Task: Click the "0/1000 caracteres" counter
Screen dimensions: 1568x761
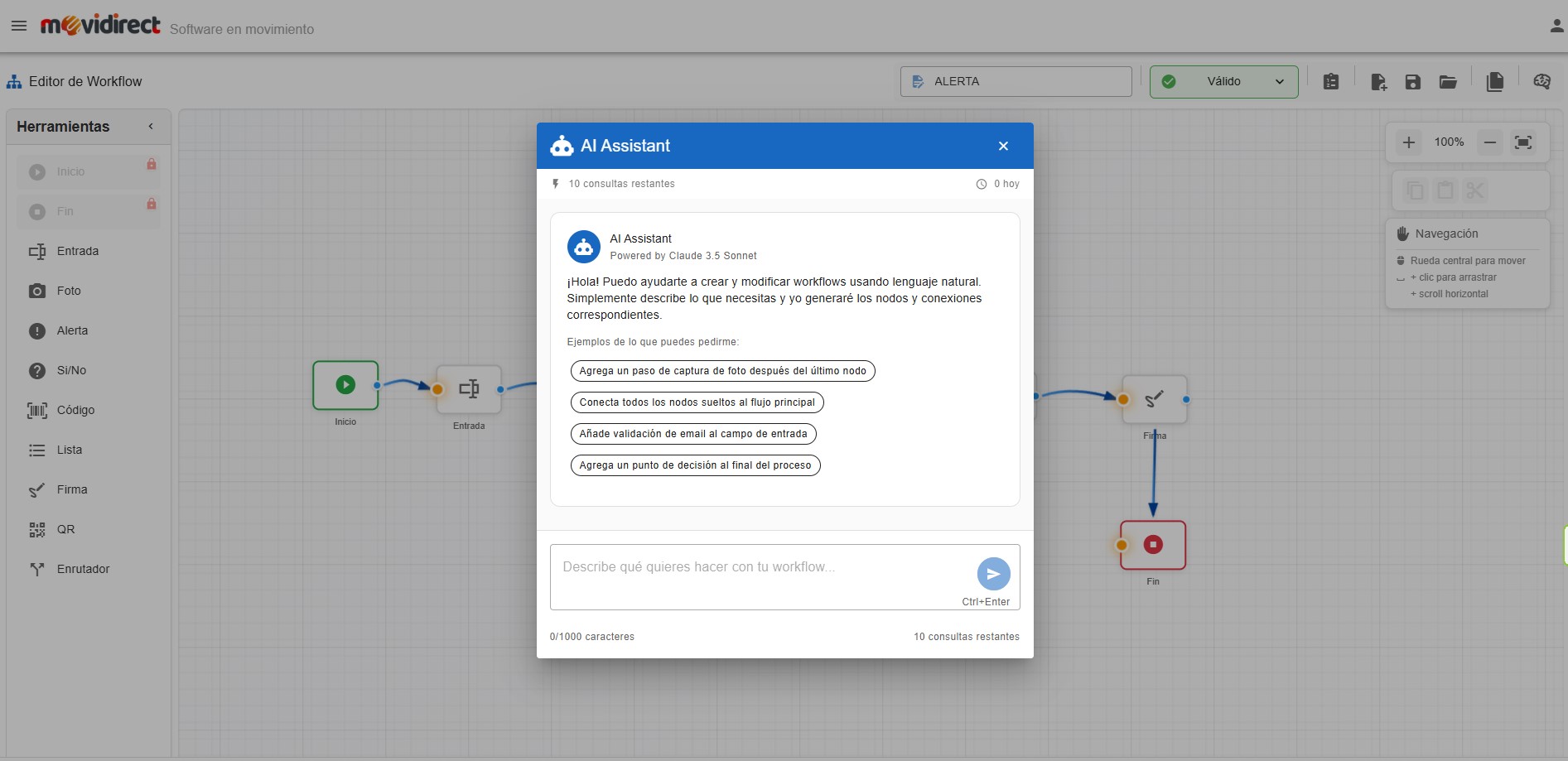Action: pos(592,637)
